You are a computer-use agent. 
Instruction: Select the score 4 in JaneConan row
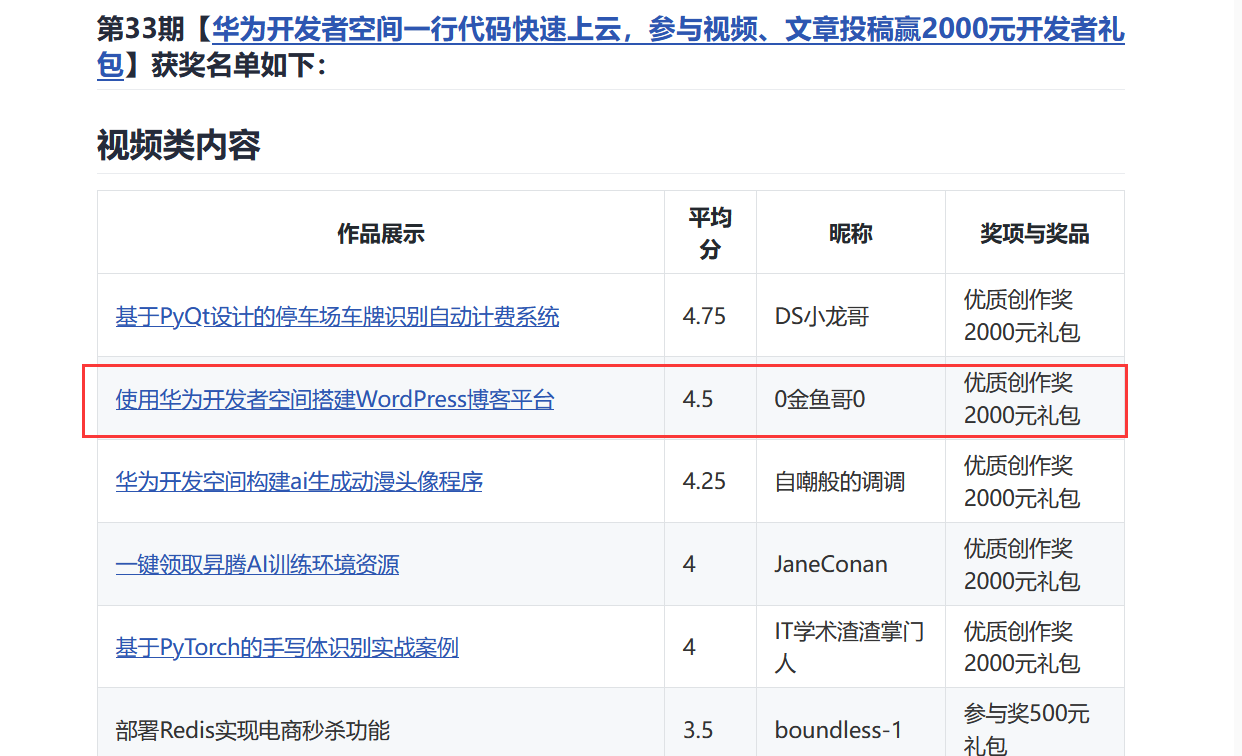pos(689,564)
